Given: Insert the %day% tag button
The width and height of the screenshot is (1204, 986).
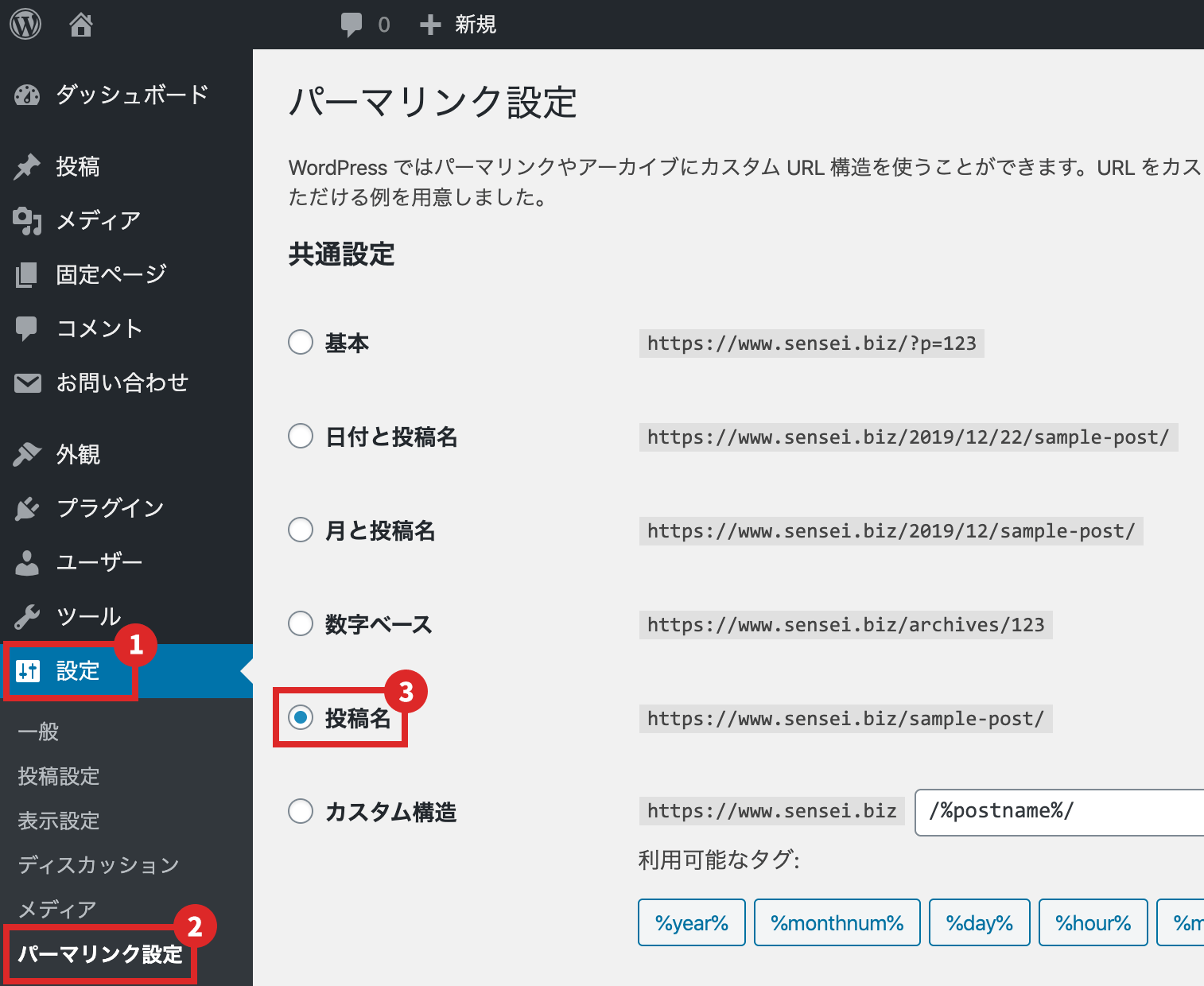Looking at the screenshot, I should coord(980,922).
